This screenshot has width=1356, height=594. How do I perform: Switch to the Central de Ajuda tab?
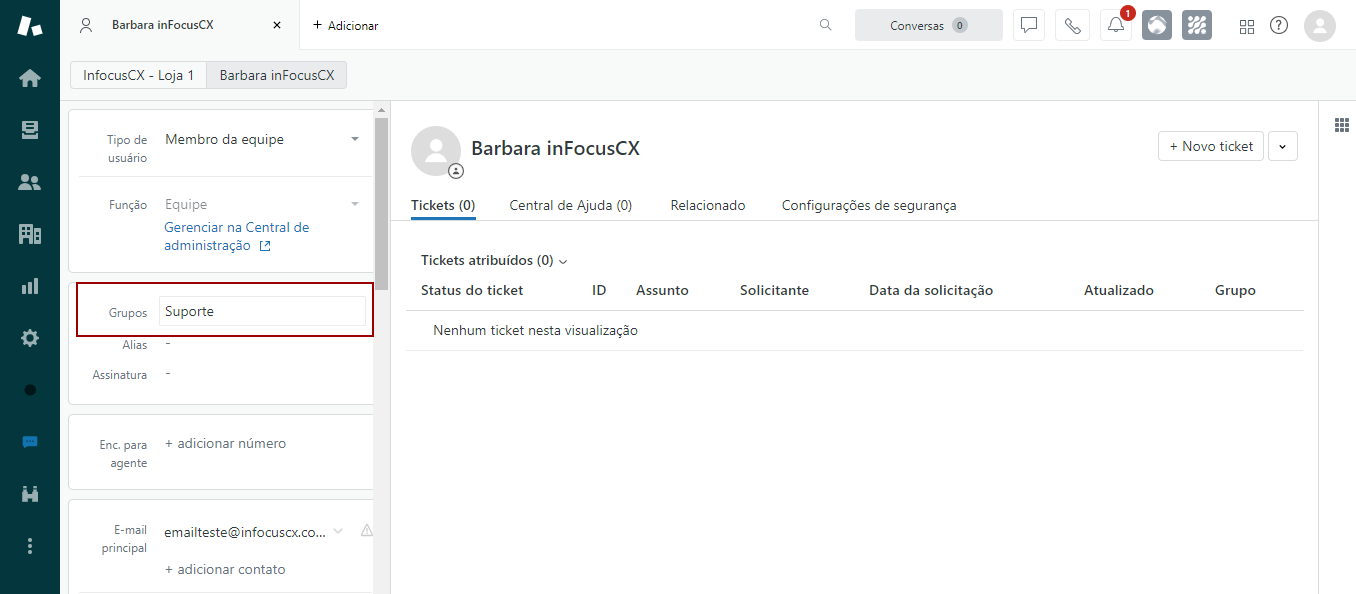tap(570, 205)
